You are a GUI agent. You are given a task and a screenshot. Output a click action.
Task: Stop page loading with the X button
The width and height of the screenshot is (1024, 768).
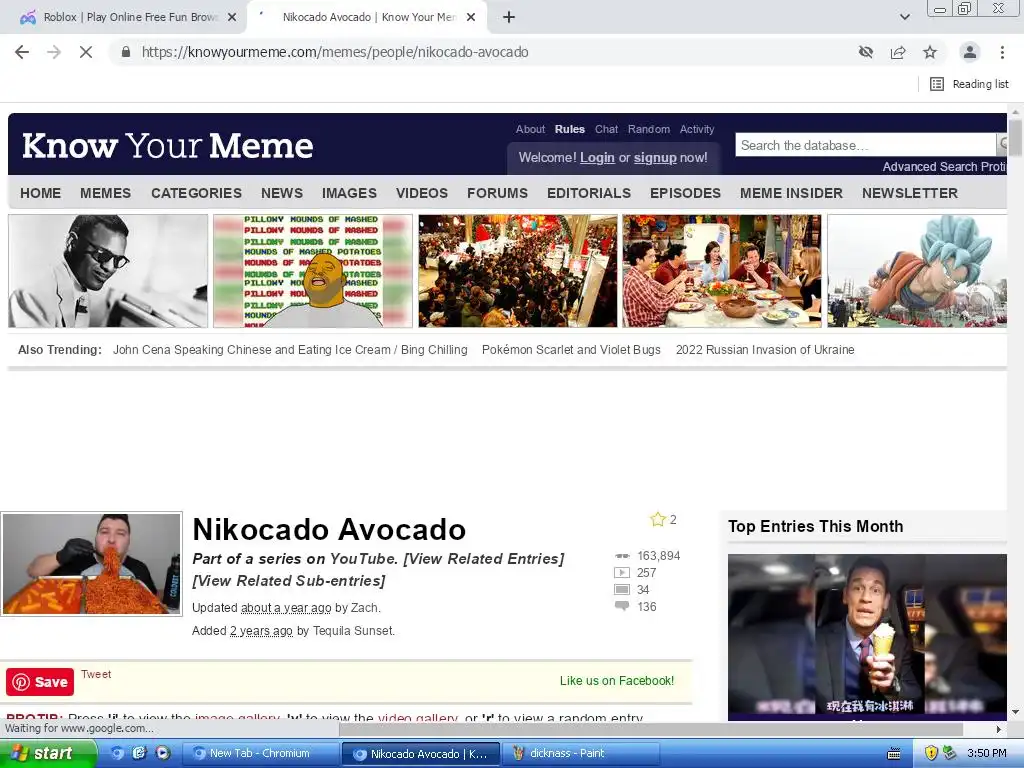pos(86,52)
